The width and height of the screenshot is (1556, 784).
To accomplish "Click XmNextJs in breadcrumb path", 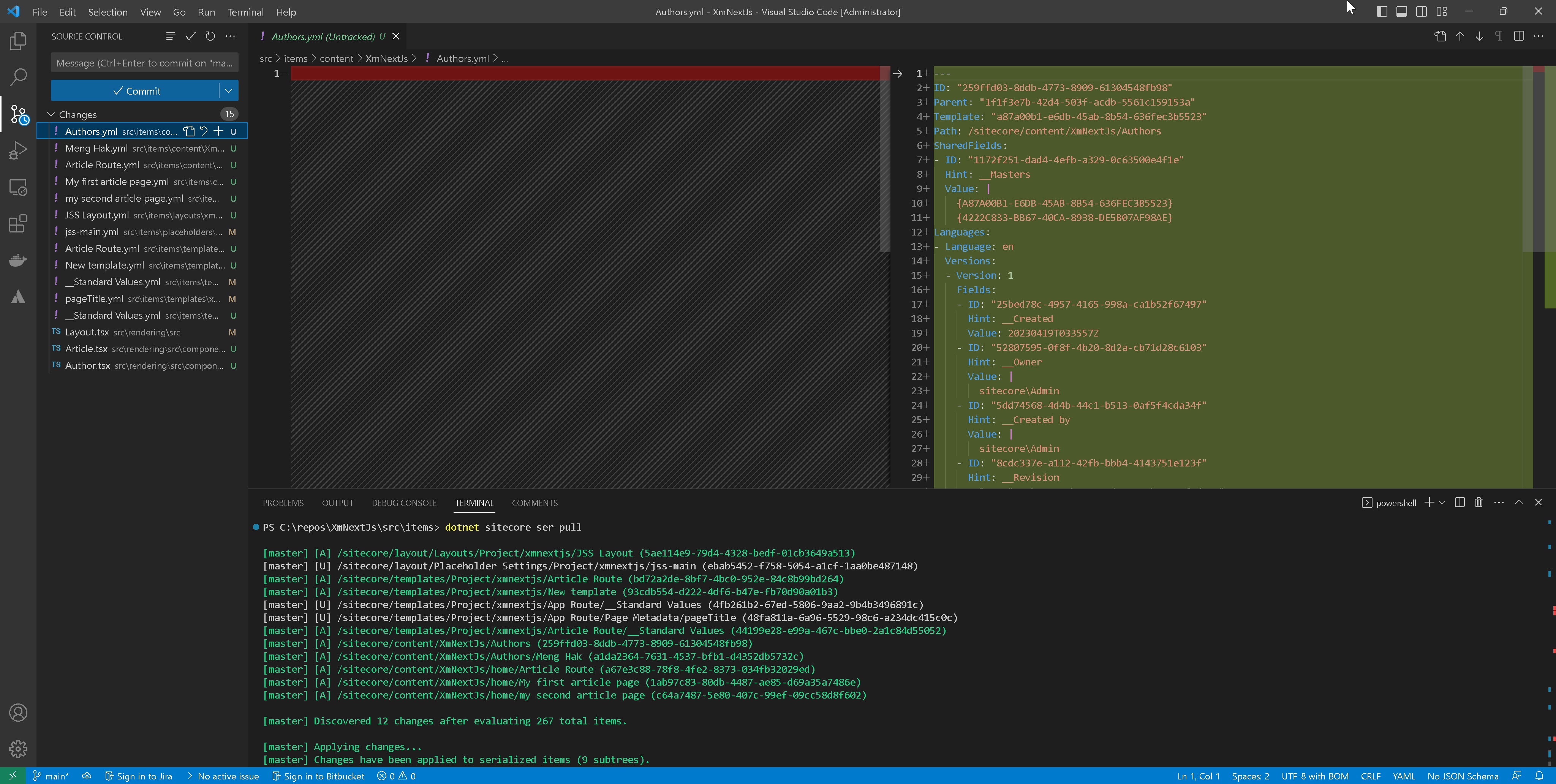I will click(387, 58).
